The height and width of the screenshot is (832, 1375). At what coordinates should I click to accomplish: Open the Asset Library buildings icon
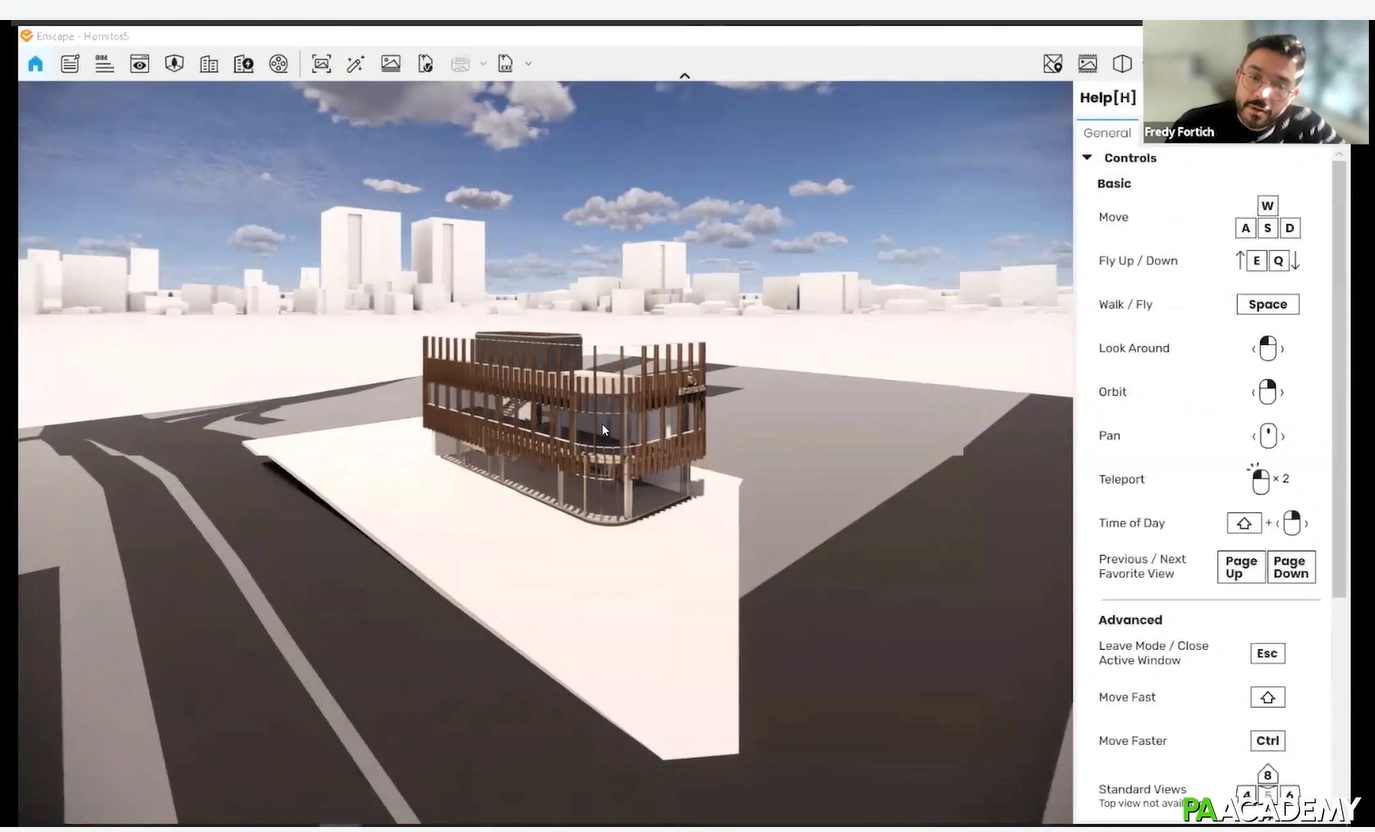[x=208, y=63]
